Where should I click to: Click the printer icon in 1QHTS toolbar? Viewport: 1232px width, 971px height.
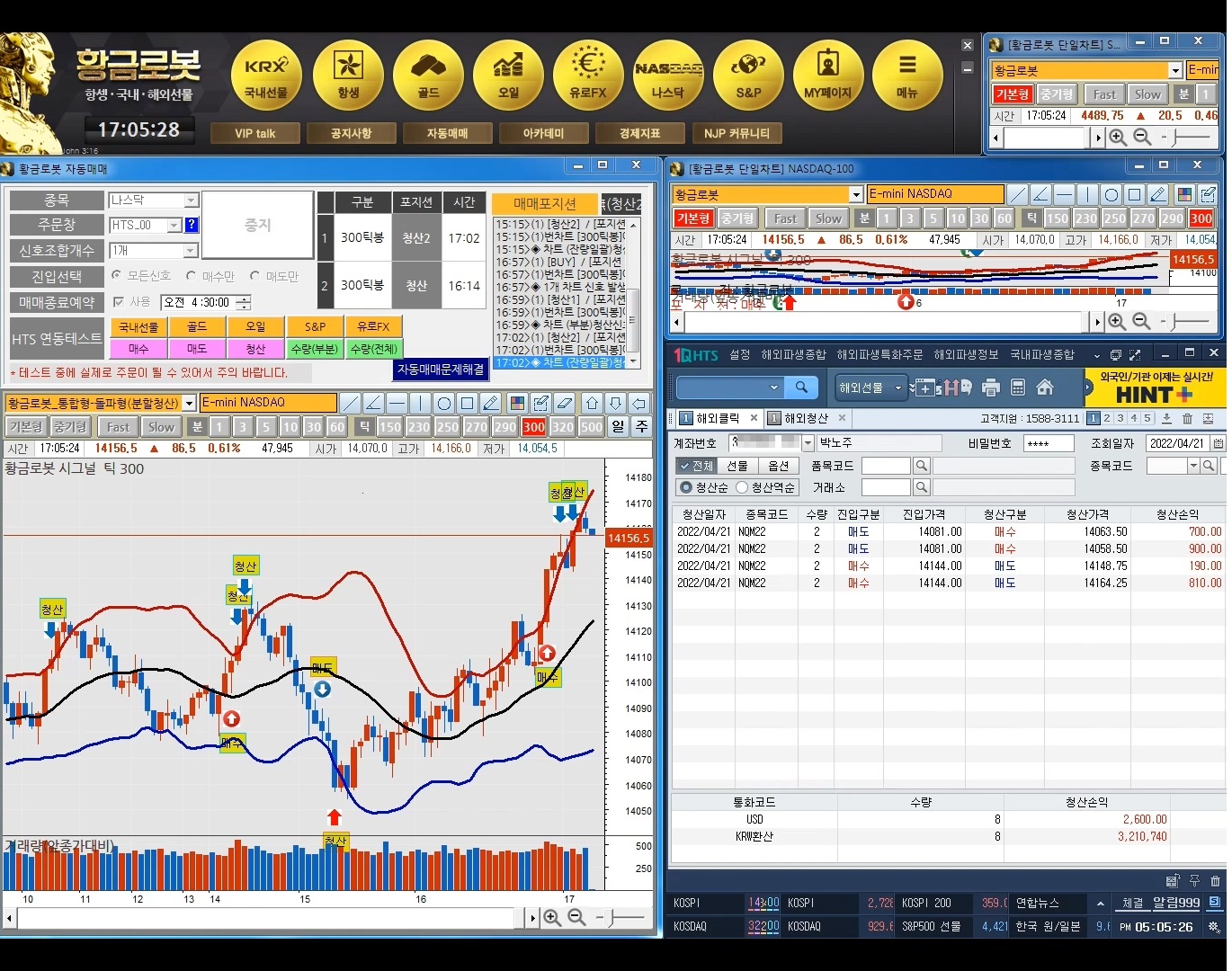991,388
